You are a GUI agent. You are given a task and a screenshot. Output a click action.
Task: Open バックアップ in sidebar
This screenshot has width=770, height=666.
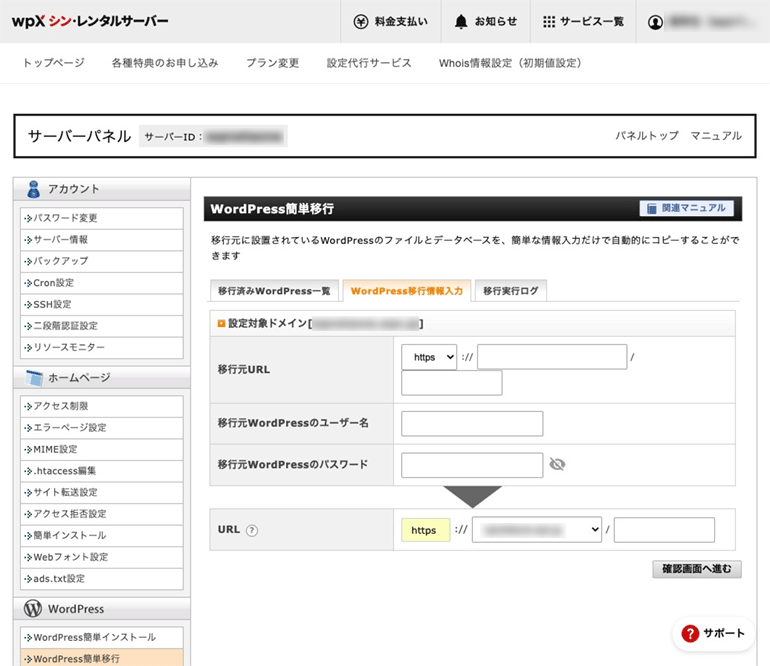pyautogui.click(x=102, y=261)
